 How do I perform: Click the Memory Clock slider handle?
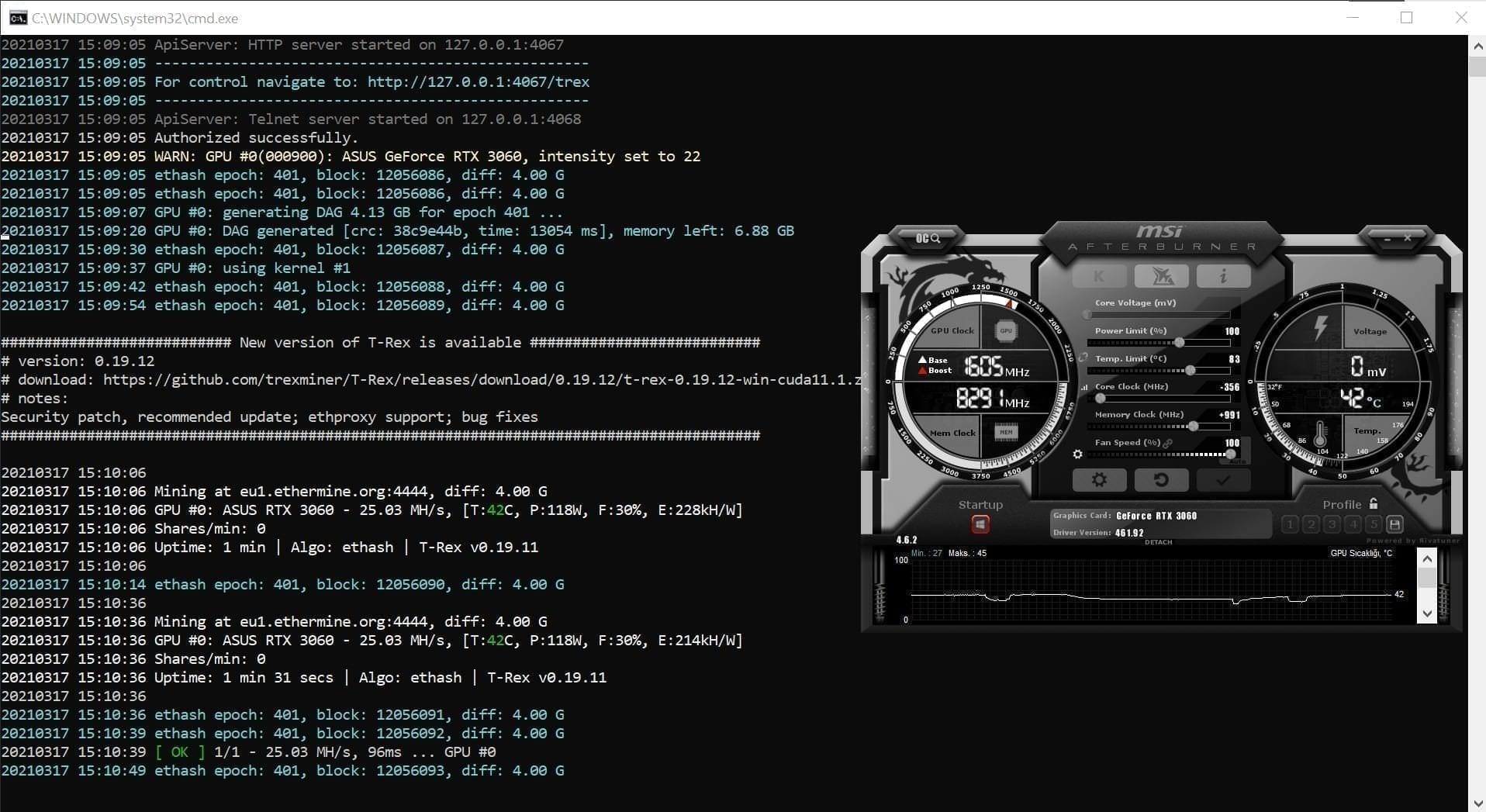point(1194,427)
